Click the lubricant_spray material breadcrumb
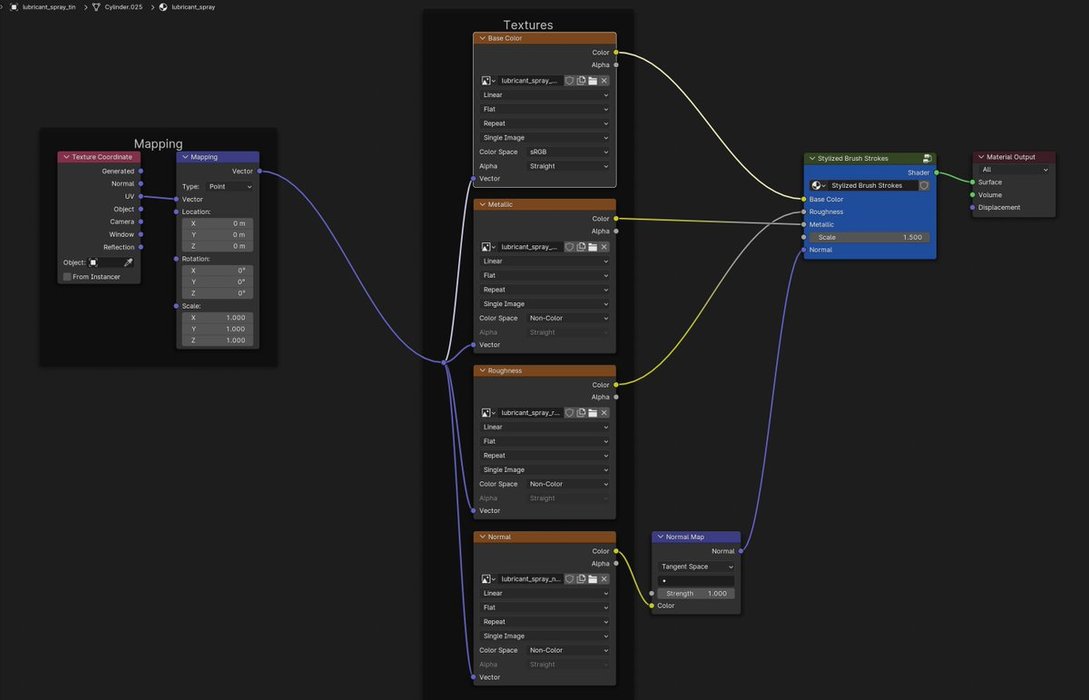The image size is (1089, 700). coord(192,7)
